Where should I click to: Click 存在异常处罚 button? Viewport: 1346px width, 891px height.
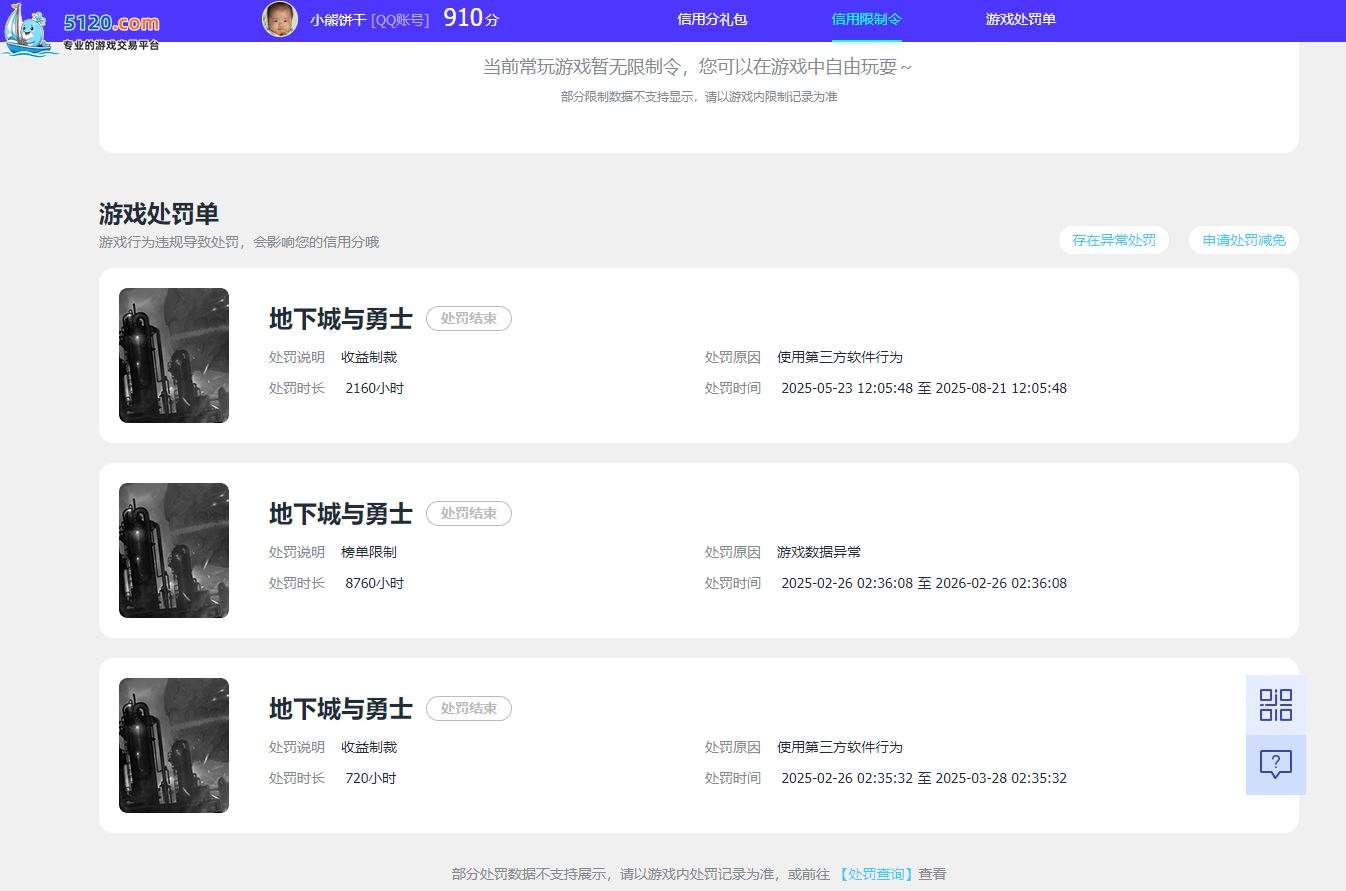tap(1113, 240)
